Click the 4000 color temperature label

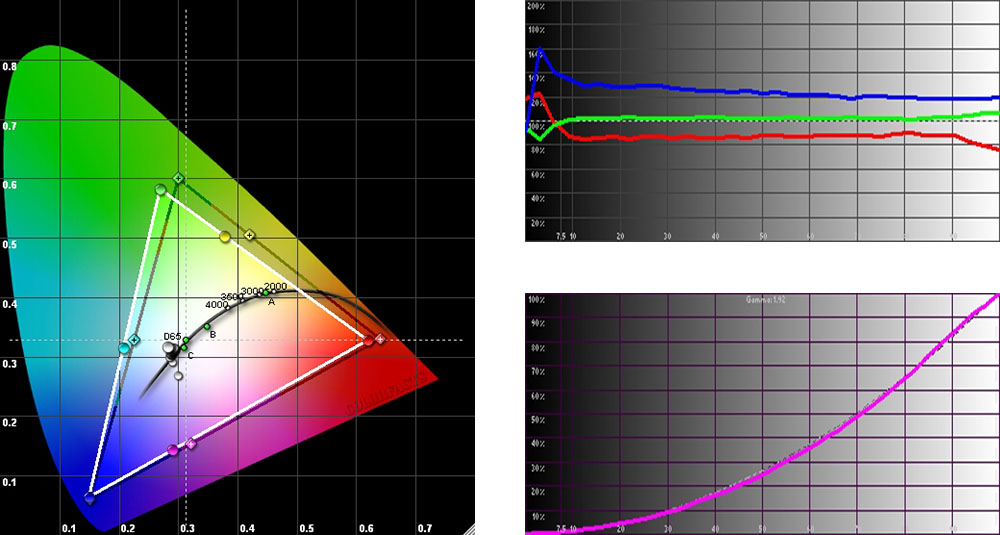[x=216, y=304]
